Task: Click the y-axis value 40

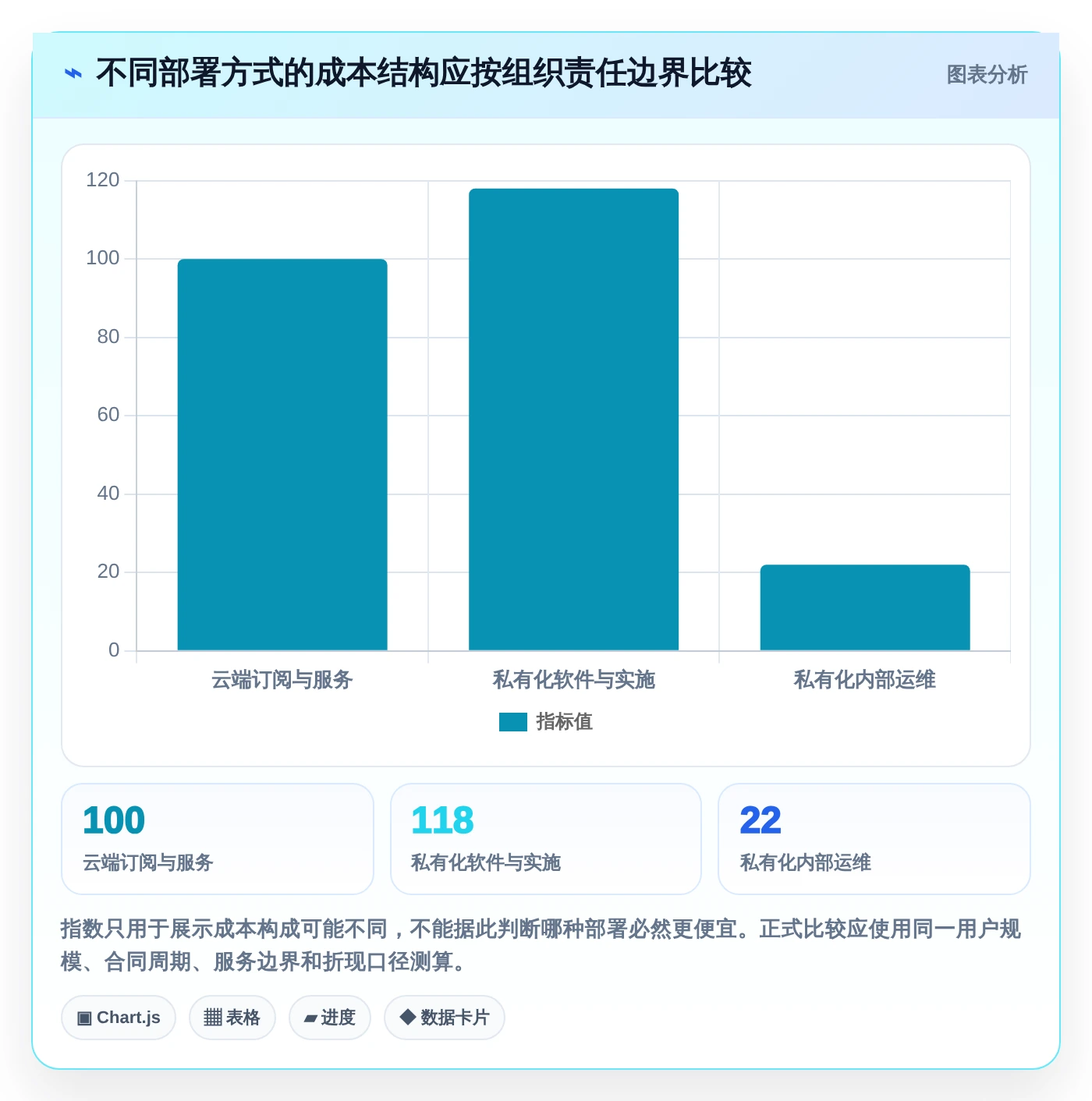Action: 108,494
